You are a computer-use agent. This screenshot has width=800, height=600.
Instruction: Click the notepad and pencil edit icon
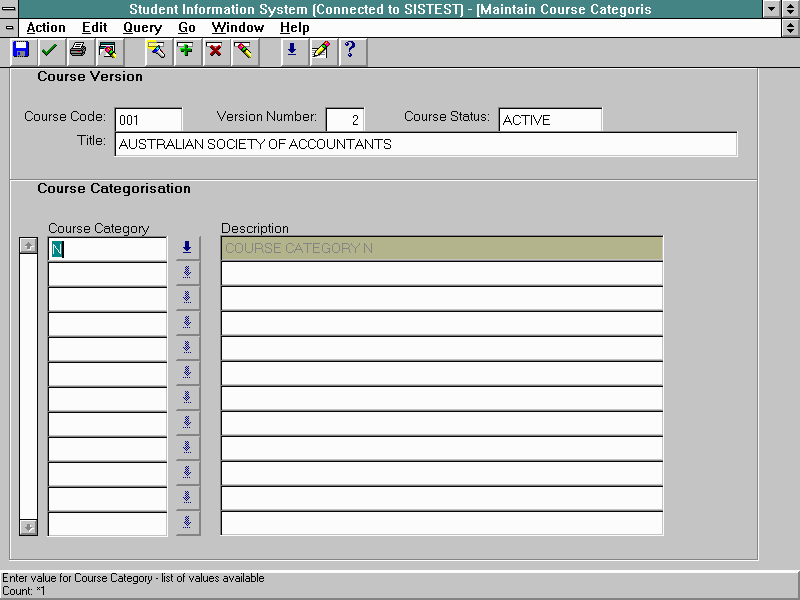click(320, 50)
